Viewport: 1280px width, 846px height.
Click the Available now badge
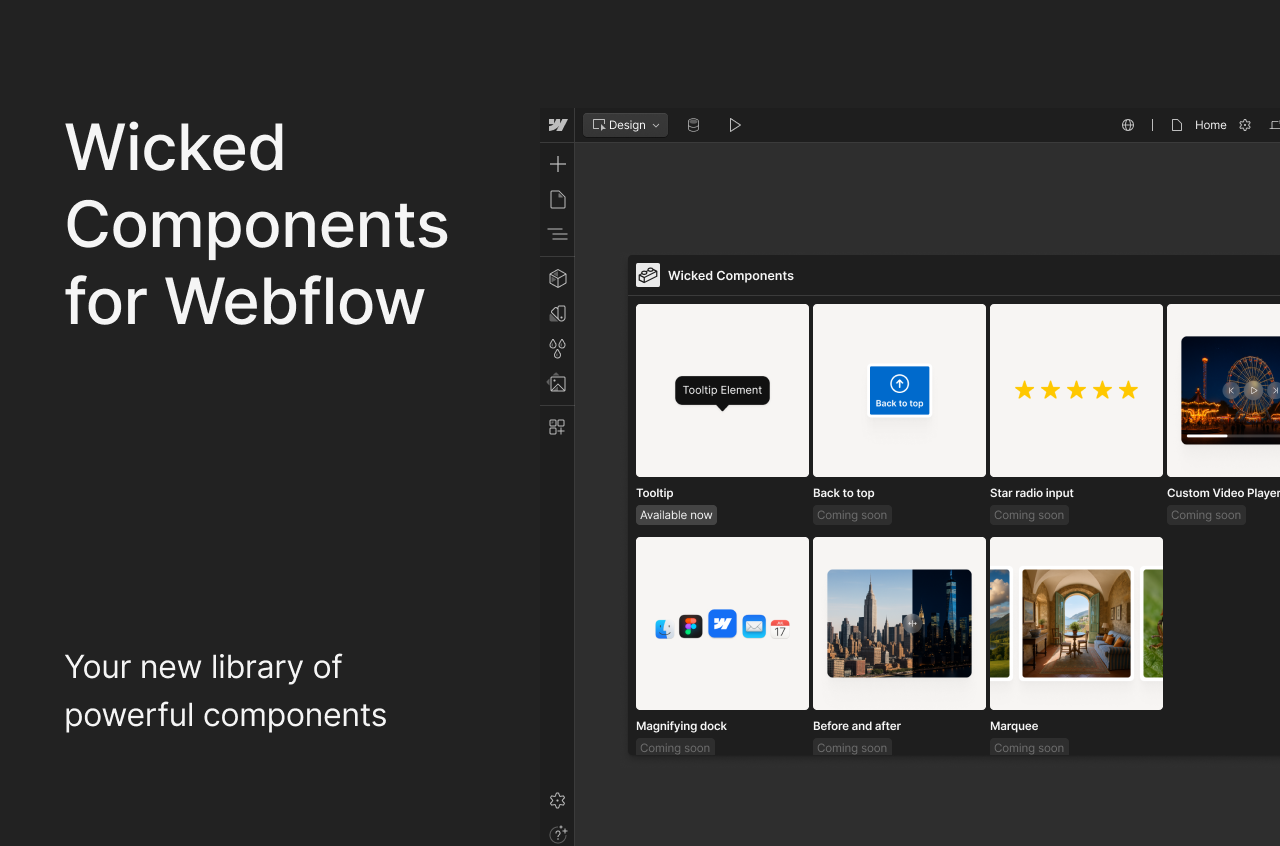(676, 515)
